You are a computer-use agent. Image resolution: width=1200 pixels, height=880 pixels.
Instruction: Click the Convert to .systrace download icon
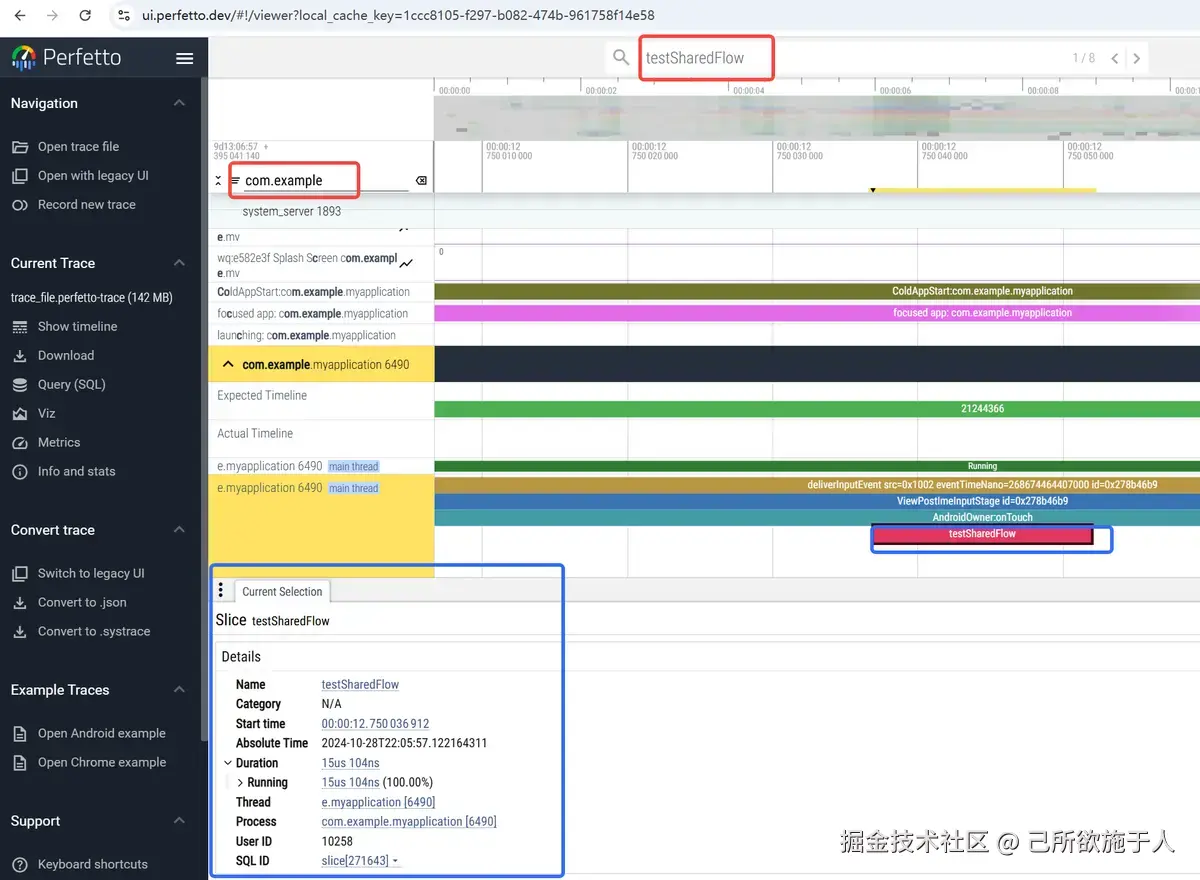point(20,632)
